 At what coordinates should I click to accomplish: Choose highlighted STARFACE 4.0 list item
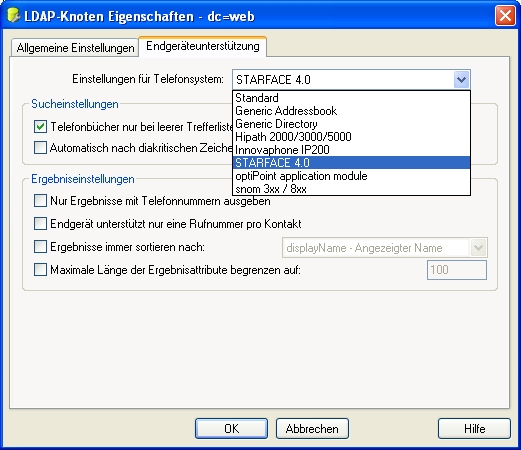(351, 163)
